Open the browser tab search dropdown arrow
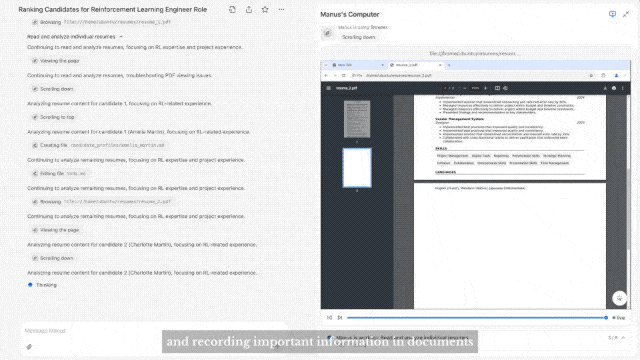The width and height of the screenshot is (640, 360). pyautogui.click(x=326, y=65)
